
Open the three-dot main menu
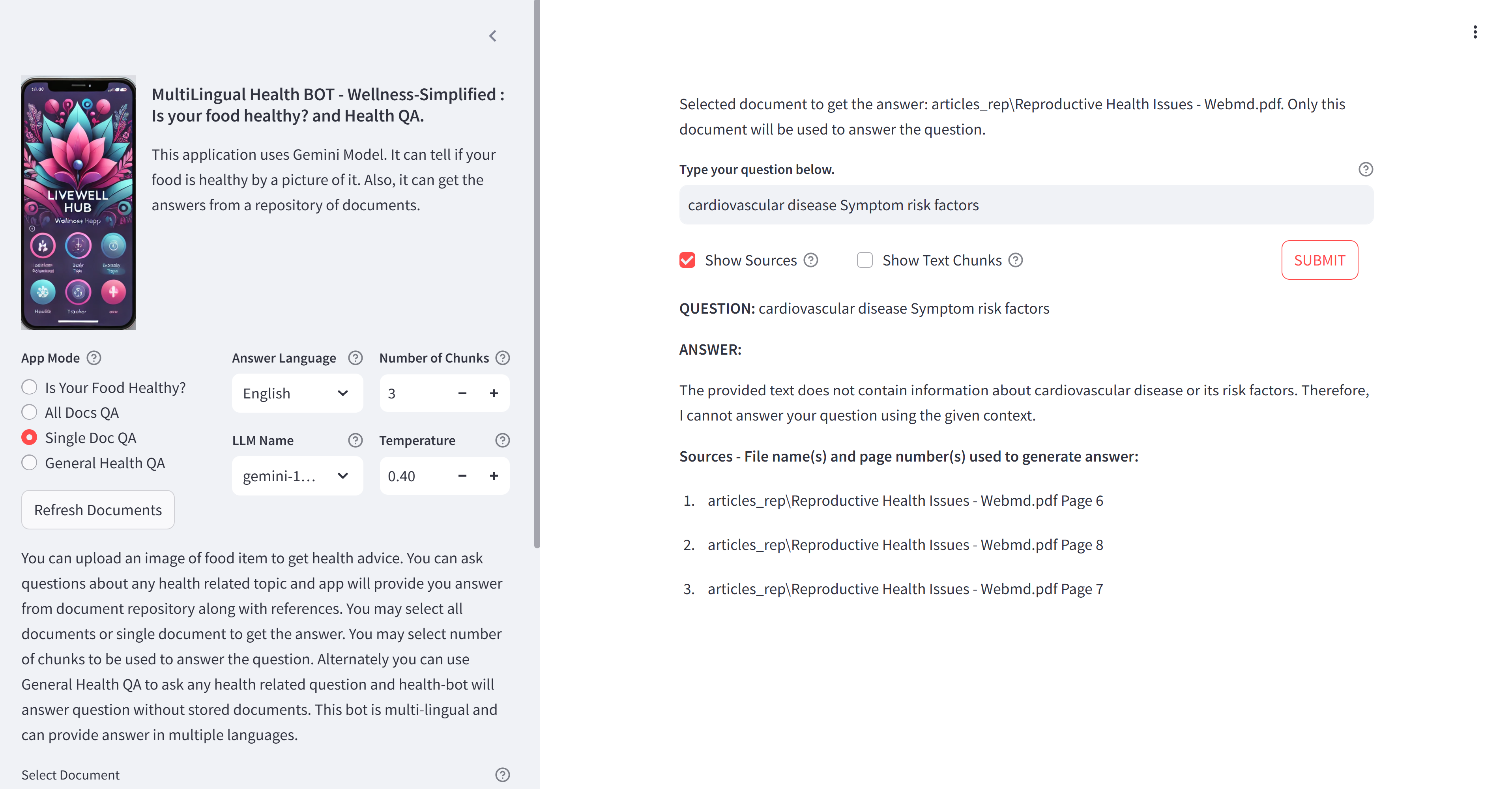point(1475,32)
